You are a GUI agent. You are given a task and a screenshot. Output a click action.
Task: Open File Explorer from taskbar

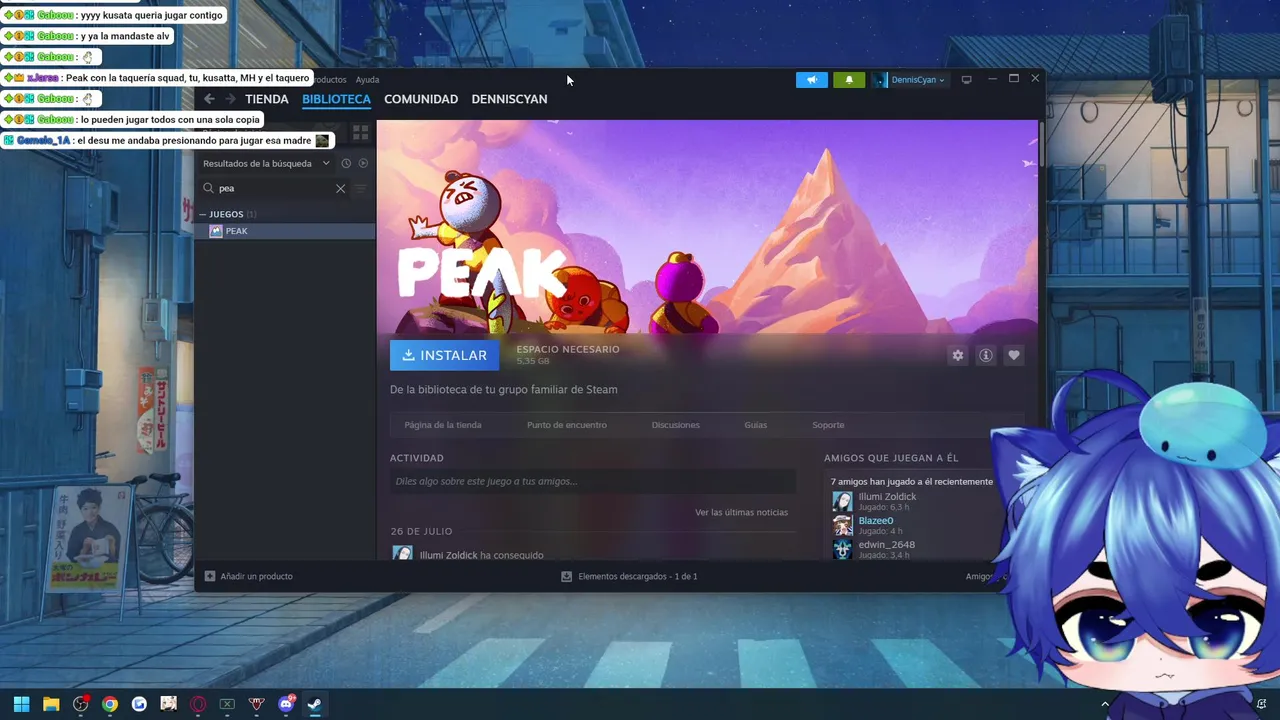tap(51, 704)
